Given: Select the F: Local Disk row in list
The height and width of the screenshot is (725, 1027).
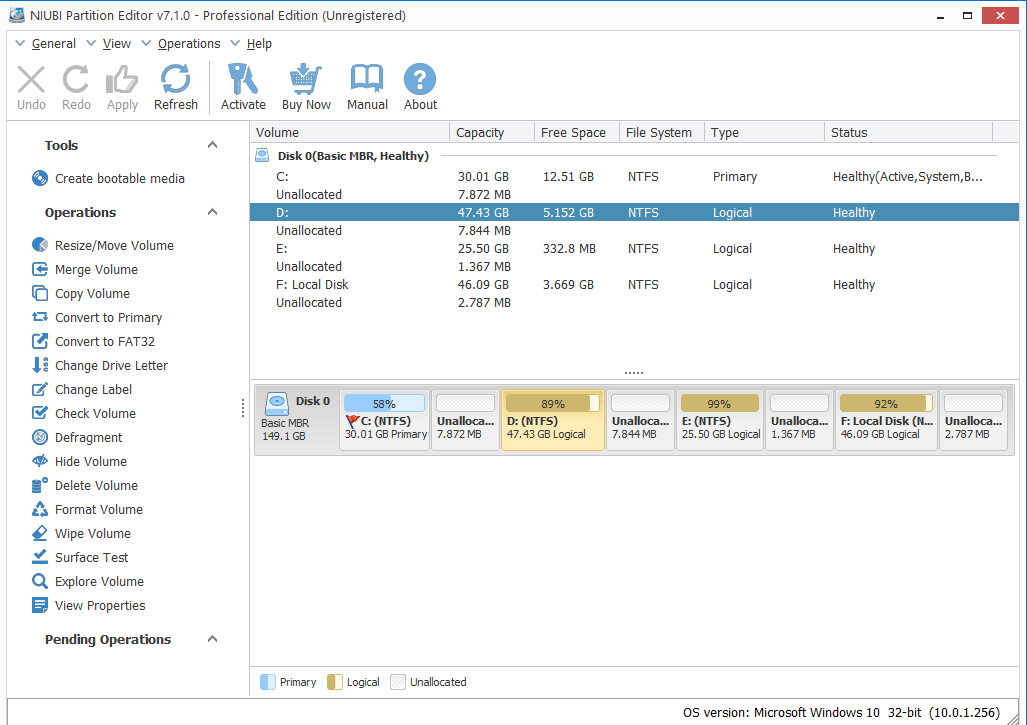Looking at the screenshot, I should tap(634, 284).
